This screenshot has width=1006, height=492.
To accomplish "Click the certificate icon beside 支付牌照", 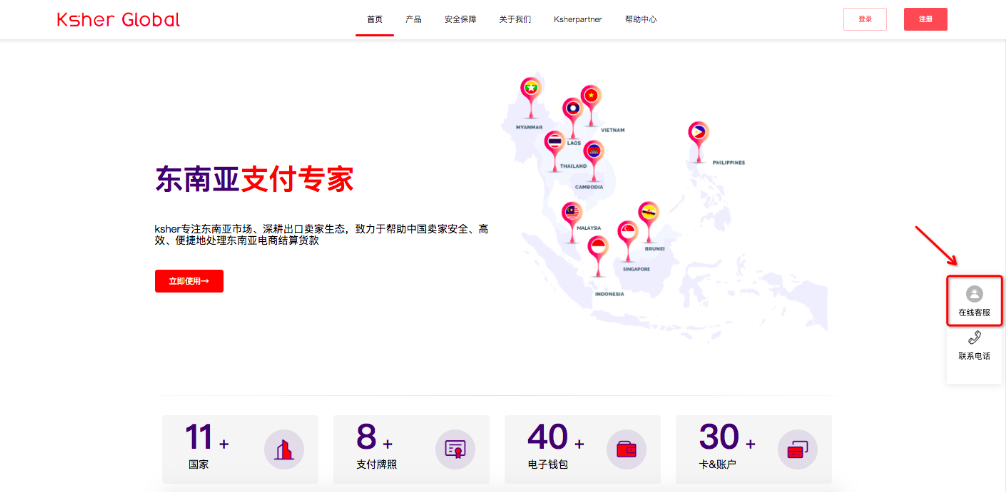I will tap(455, 449).
